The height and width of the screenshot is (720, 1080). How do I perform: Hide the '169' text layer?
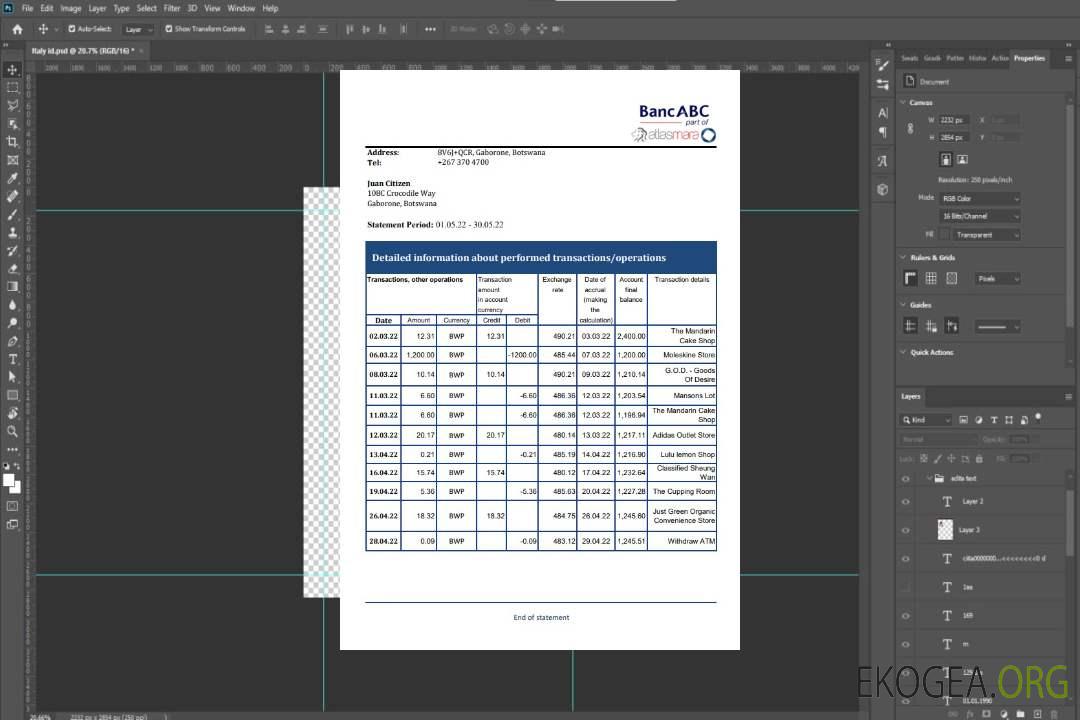[x=906, y=617]
